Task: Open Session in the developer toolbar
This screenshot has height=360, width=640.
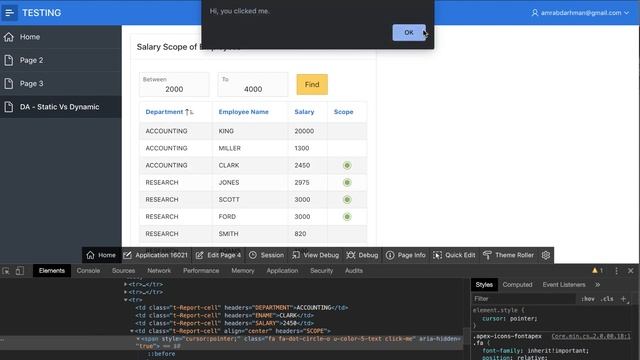Action: 266,255
